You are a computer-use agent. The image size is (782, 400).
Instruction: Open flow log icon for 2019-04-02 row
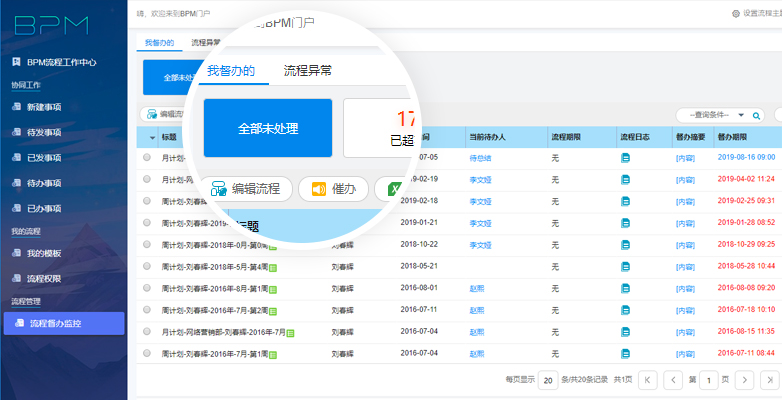tap(625, 179)
